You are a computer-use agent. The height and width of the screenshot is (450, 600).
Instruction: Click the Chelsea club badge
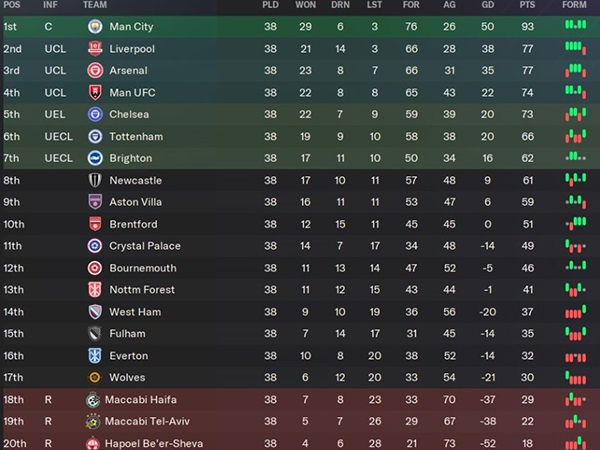coord(95,114)
